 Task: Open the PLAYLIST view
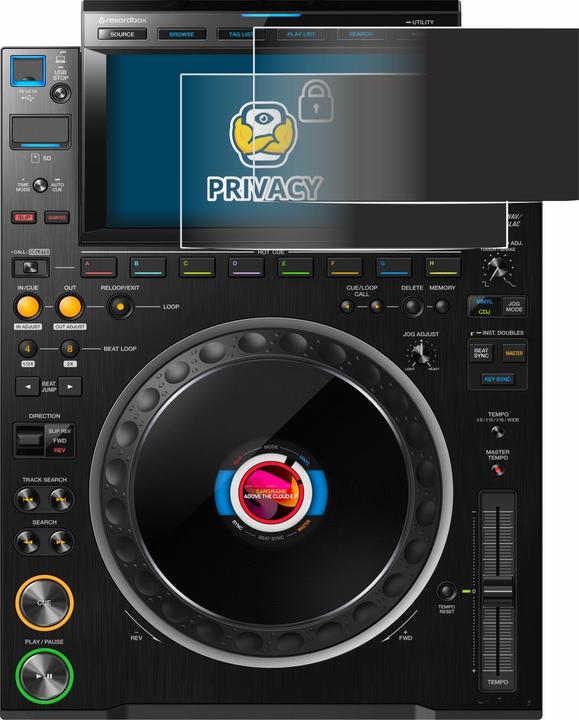[x=301, y=34]
